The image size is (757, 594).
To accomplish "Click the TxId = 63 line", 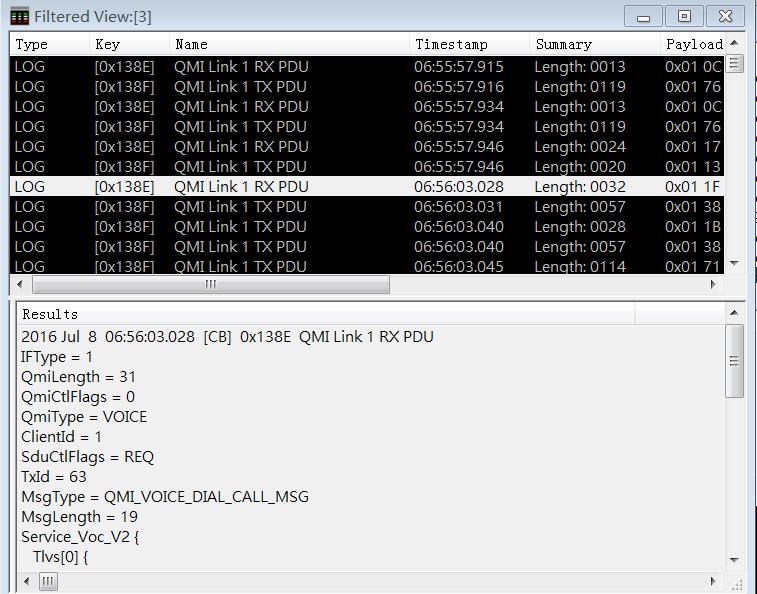I will click(x=54, y=477).
